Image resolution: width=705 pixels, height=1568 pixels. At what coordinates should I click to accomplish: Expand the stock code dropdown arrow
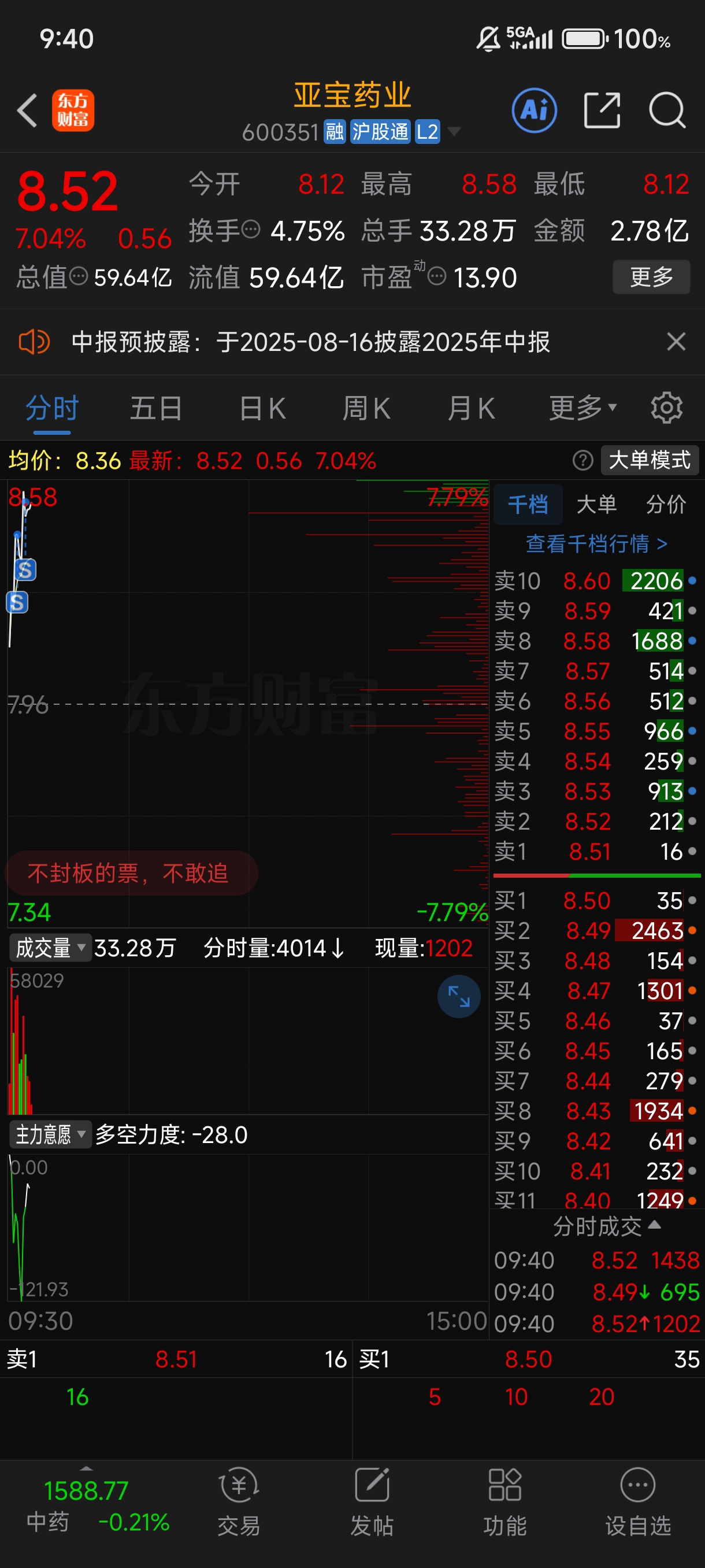(x=454, y=131)
